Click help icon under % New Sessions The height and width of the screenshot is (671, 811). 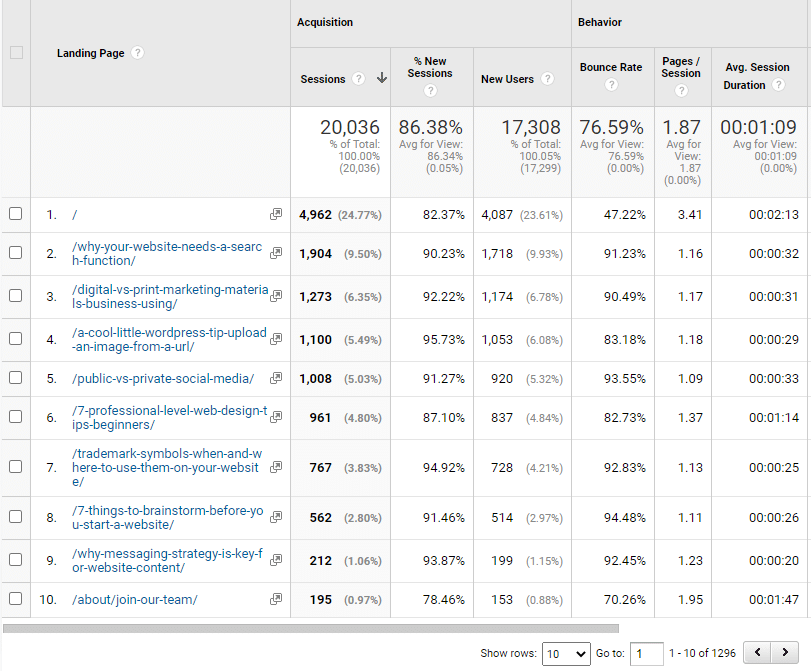(x=430, y=91)
